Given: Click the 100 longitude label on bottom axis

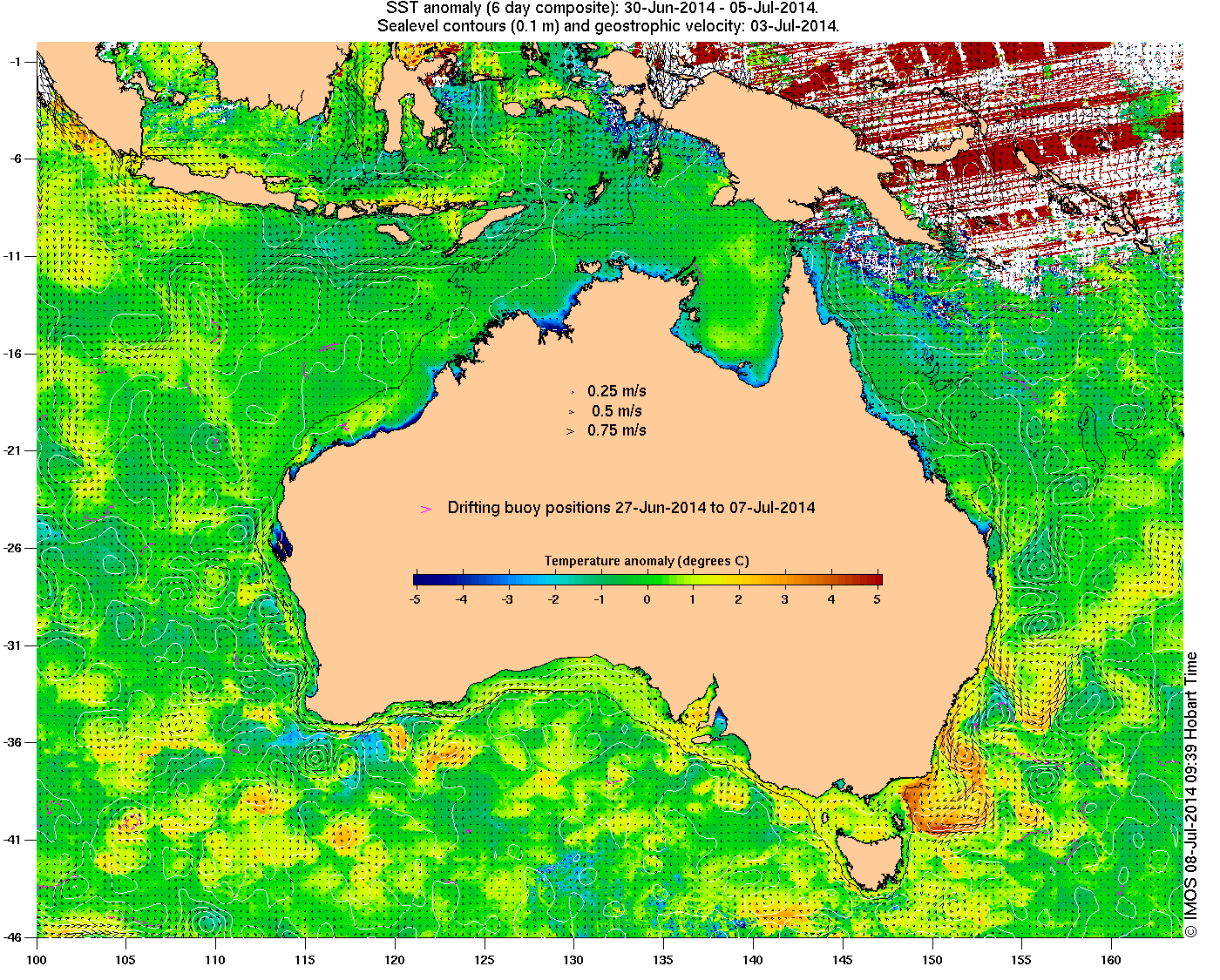Looking at the screenshot, I should [37, 960].
